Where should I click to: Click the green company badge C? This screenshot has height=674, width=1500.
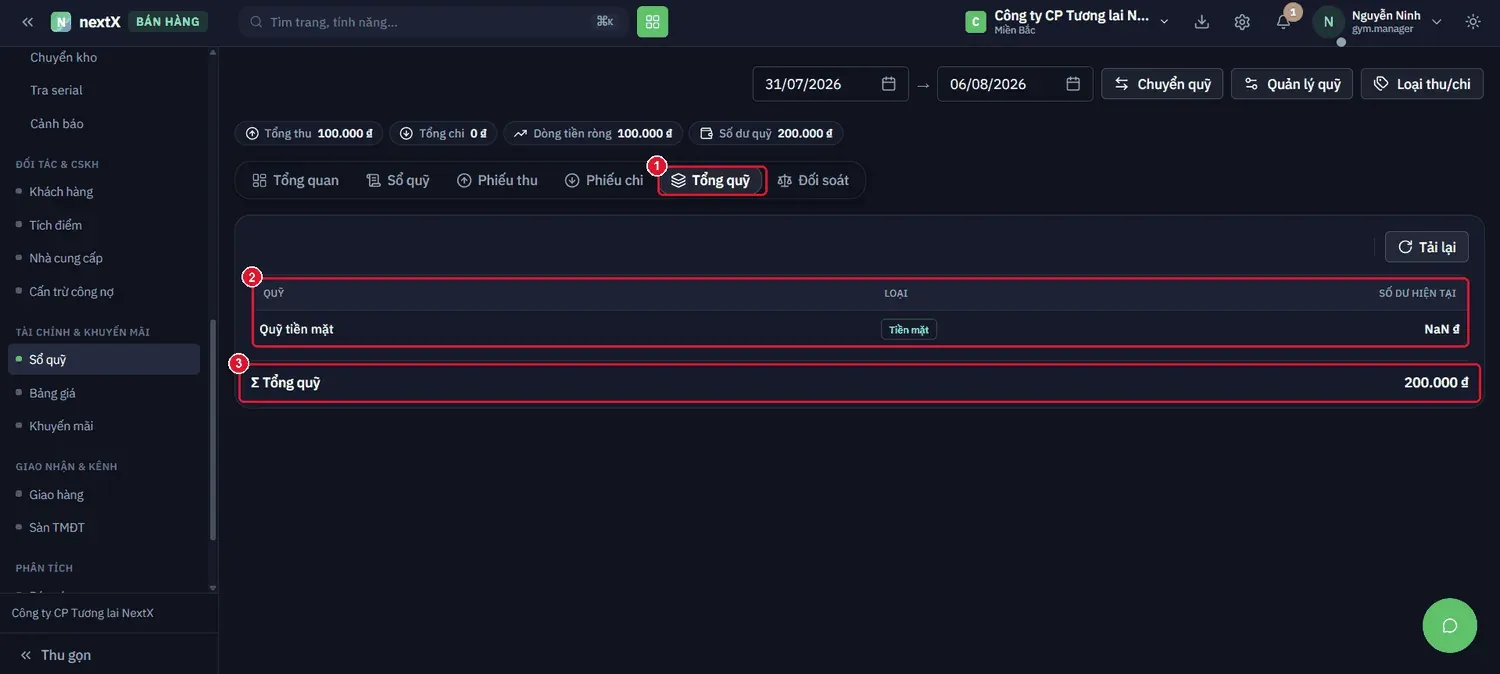[x=976, y=22]
